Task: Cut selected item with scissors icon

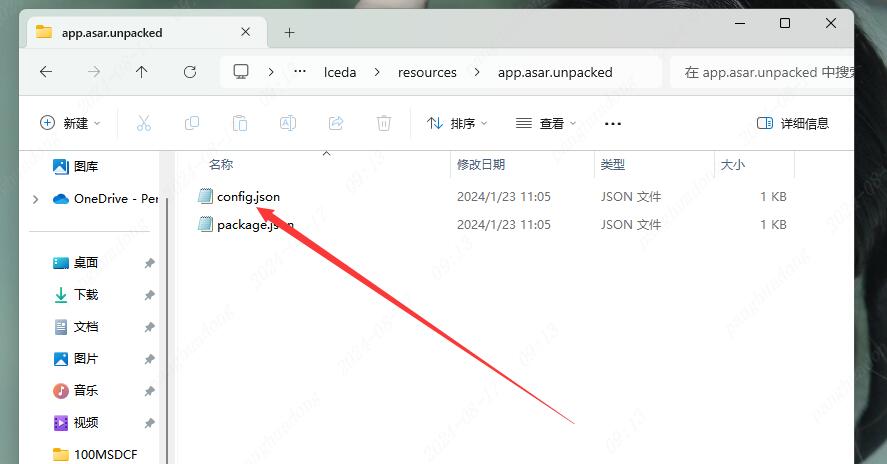Action: coord(144,123)
